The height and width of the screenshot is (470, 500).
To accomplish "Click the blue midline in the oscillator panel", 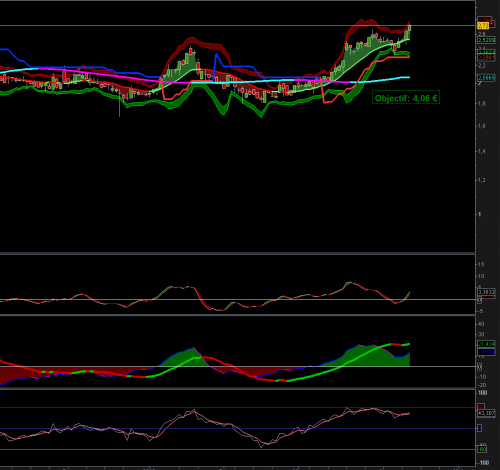I will click(237, 428).
